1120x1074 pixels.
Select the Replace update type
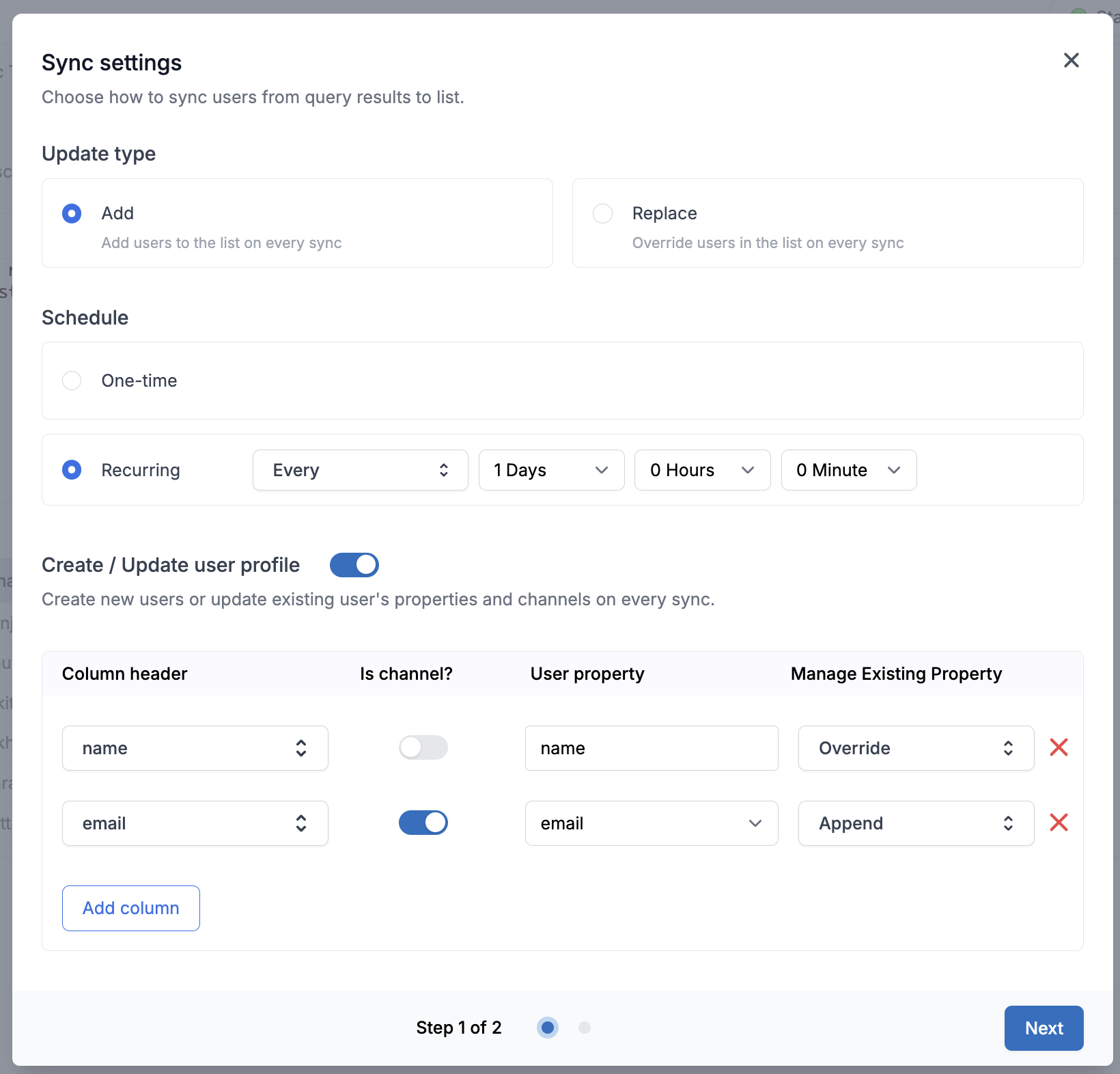602,214
